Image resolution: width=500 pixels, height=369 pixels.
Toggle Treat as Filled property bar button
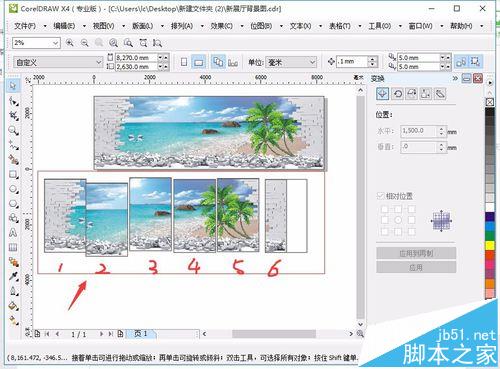[476, 62]
